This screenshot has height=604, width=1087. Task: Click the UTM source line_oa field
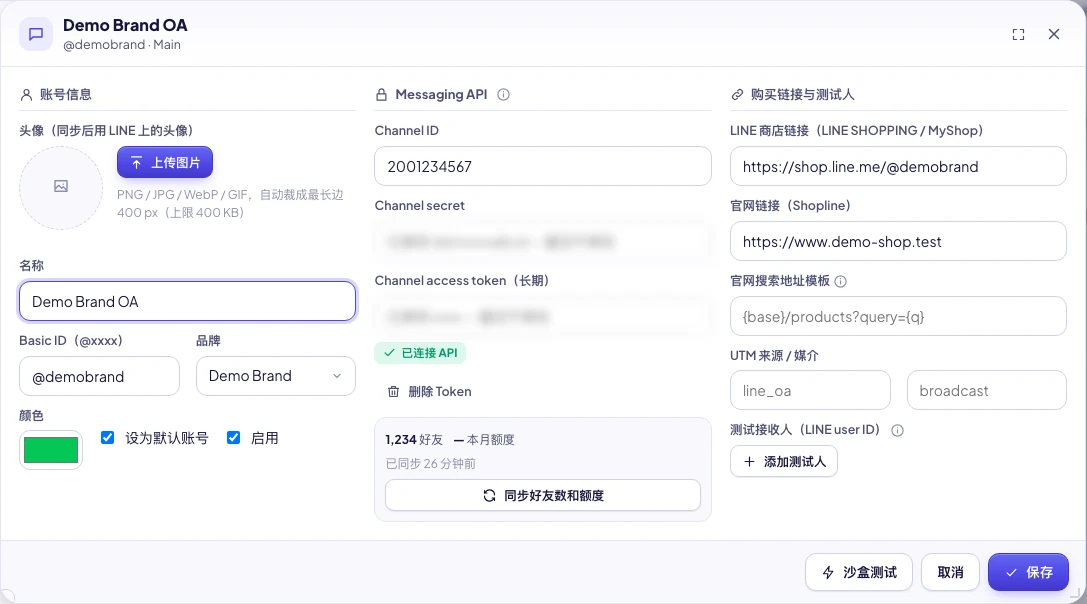(810, 390)
